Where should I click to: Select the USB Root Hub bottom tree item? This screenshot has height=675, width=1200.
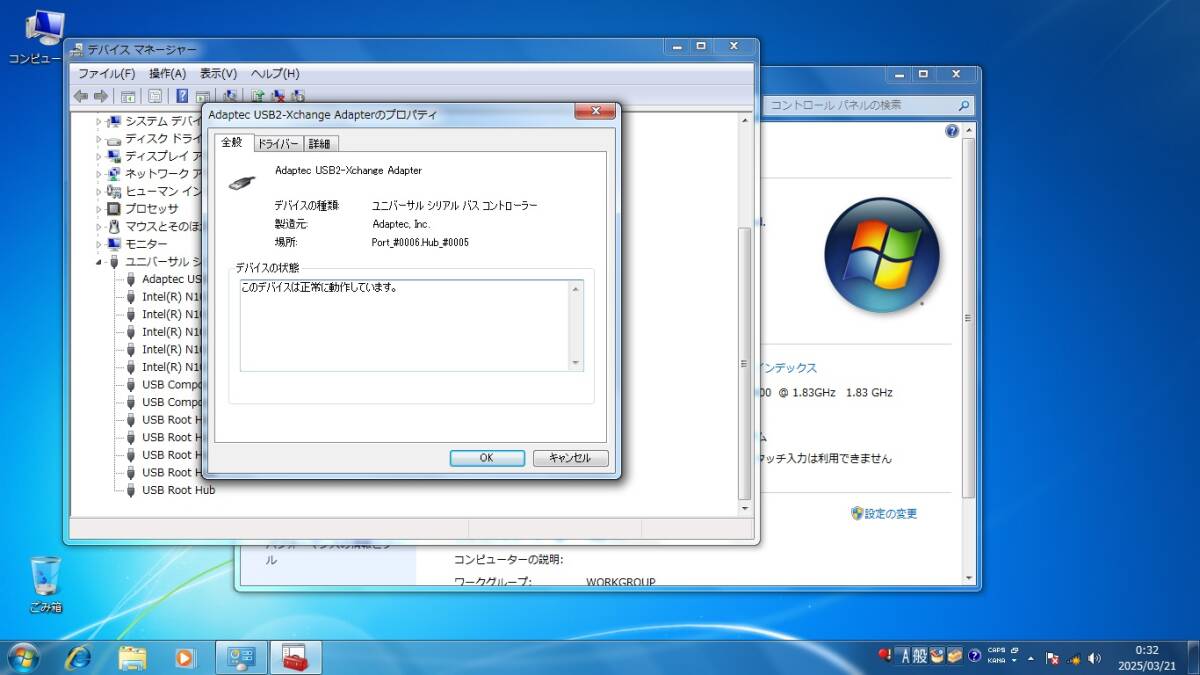[178, 490]
